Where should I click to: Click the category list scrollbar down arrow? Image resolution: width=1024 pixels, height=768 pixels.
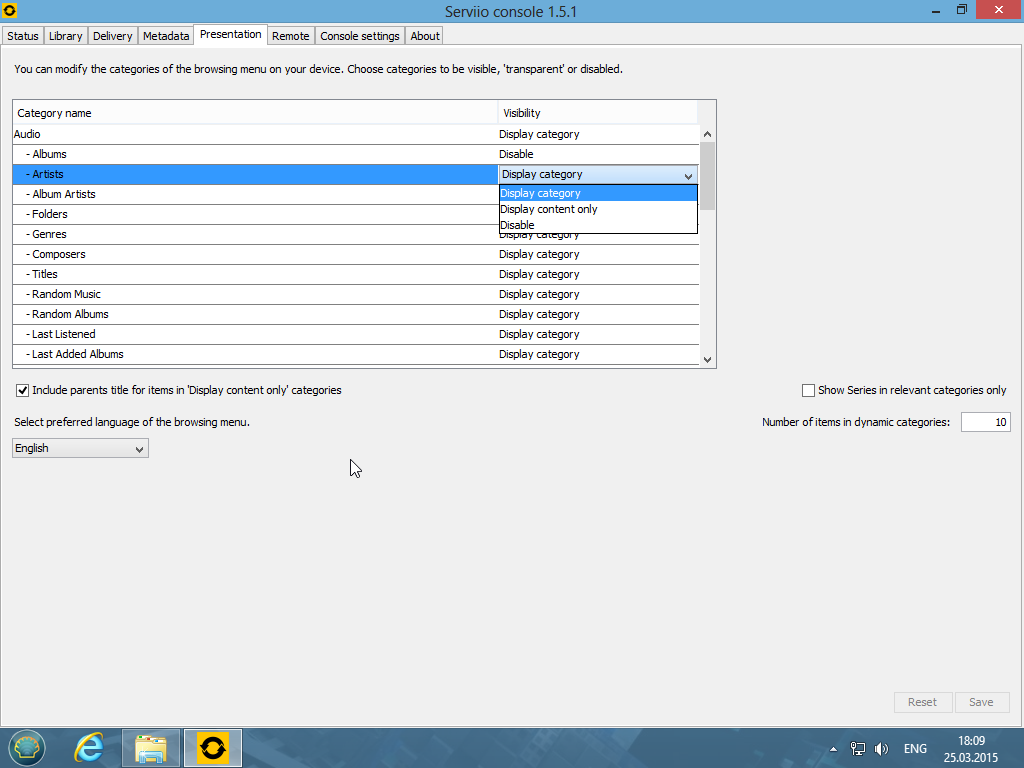point(707,359)
